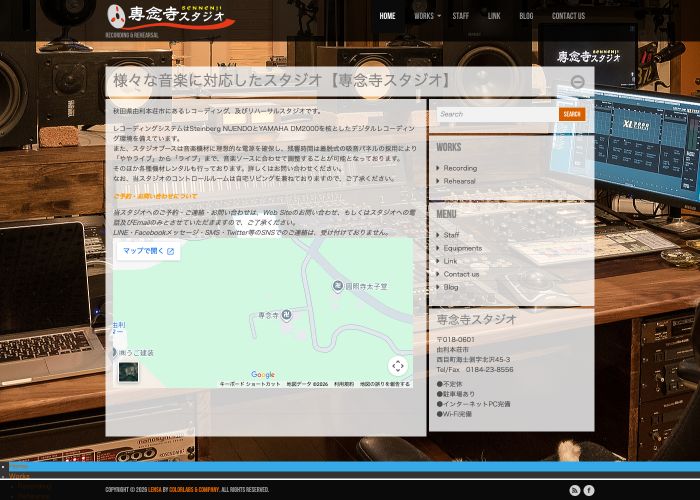Open the Rehearsal link under Works
700x500 pixels.
459,181
